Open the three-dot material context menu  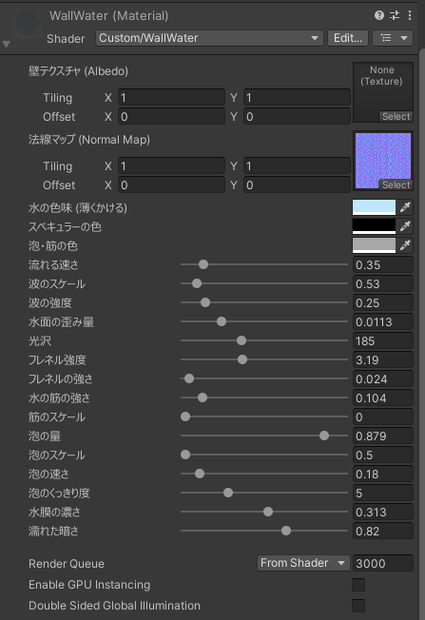pyautogui.click(x=410, y=15)
